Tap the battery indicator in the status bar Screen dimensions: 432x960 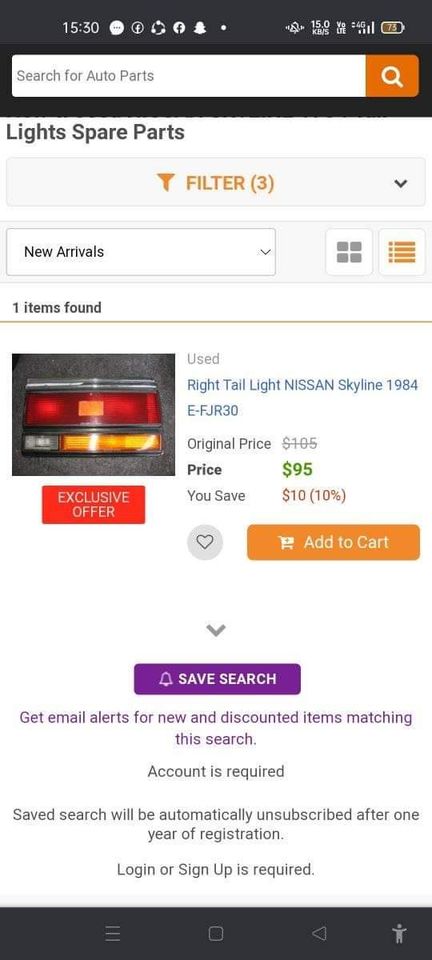[x=392, y=28]
